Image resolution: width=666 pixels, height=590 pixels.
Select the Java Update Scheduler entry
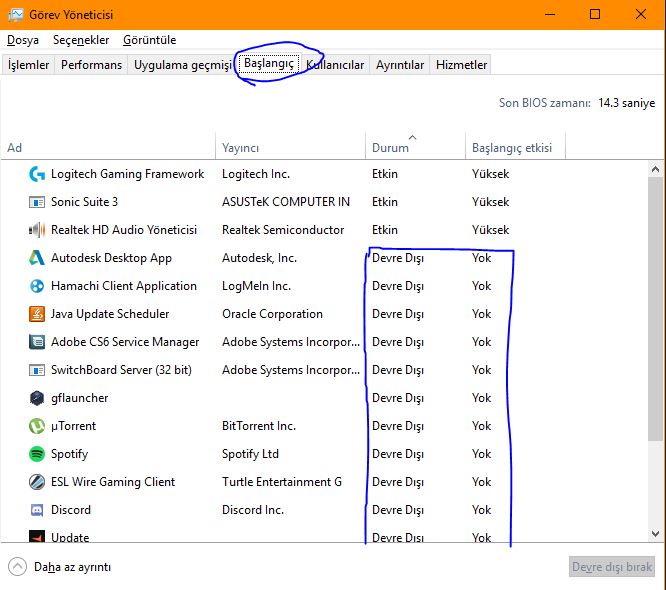[110, 314]
